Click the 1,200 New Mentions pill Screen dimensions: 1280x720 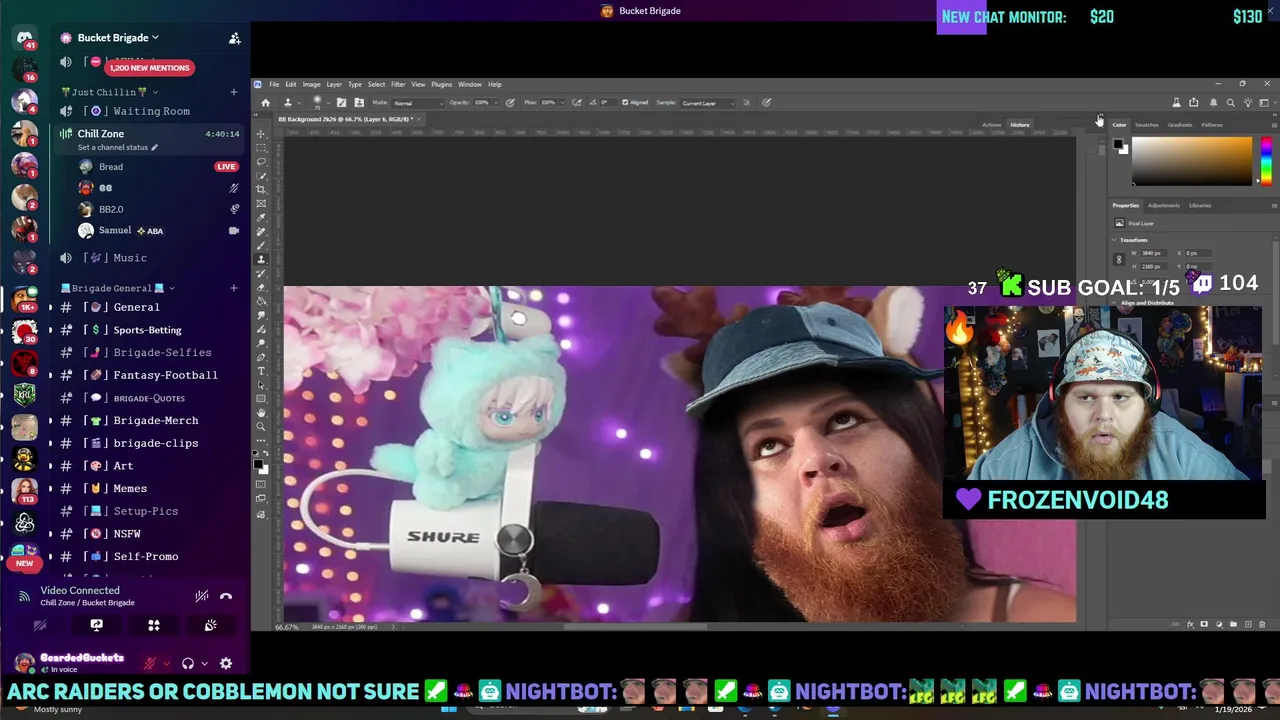tap(149, 68)
